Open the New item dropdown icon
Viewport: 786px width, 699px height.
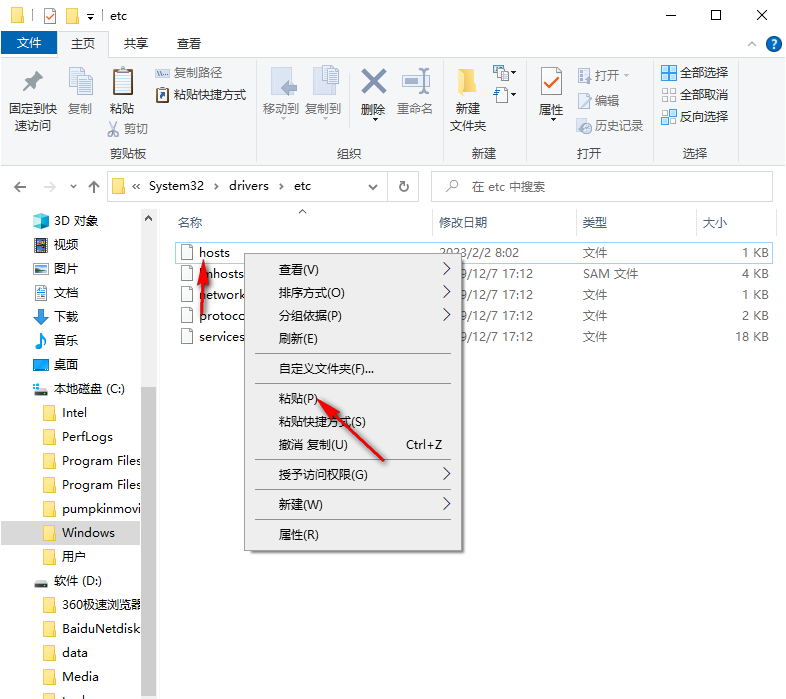coord(504,73)
